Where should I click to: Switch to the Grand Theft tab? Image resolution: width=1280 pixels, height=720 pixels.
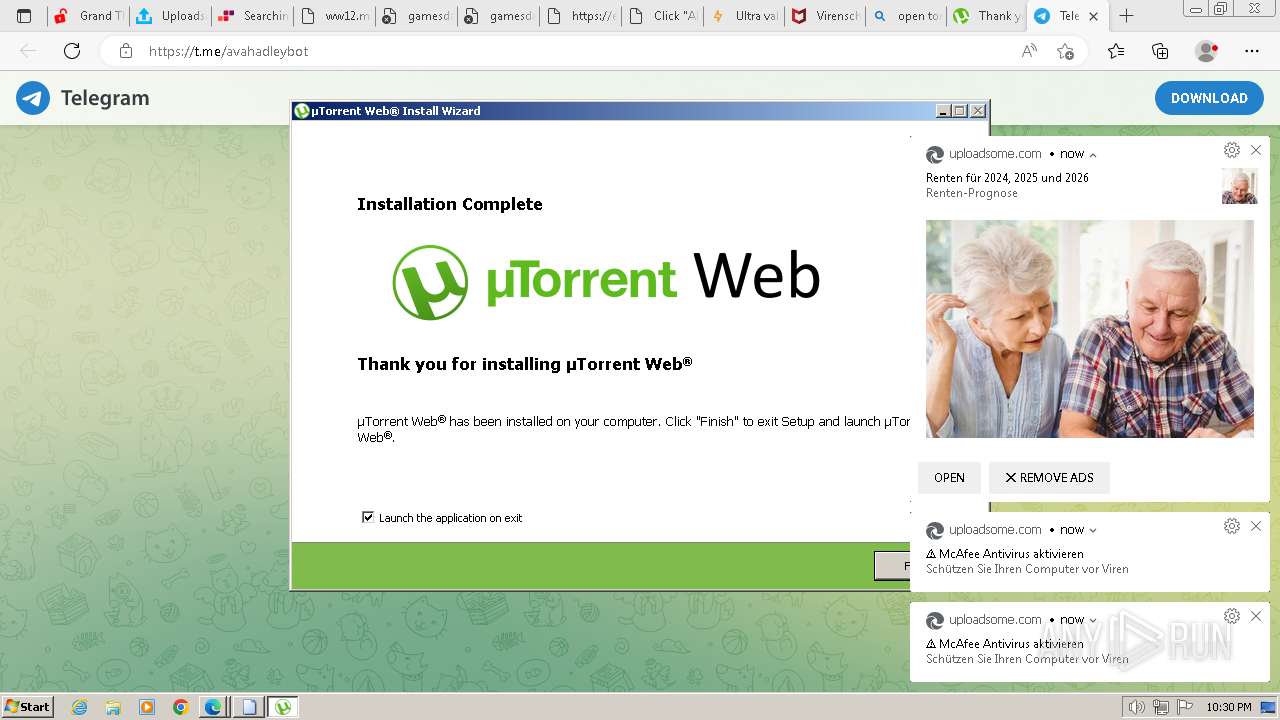pos(88,16)
